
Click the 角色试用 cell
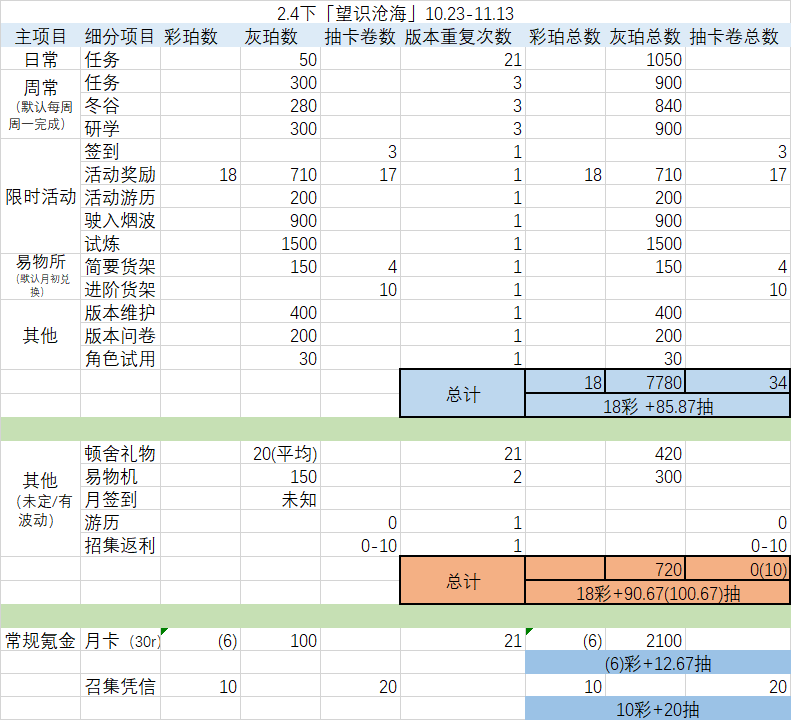pyautogui.click(x=120, y=358)
